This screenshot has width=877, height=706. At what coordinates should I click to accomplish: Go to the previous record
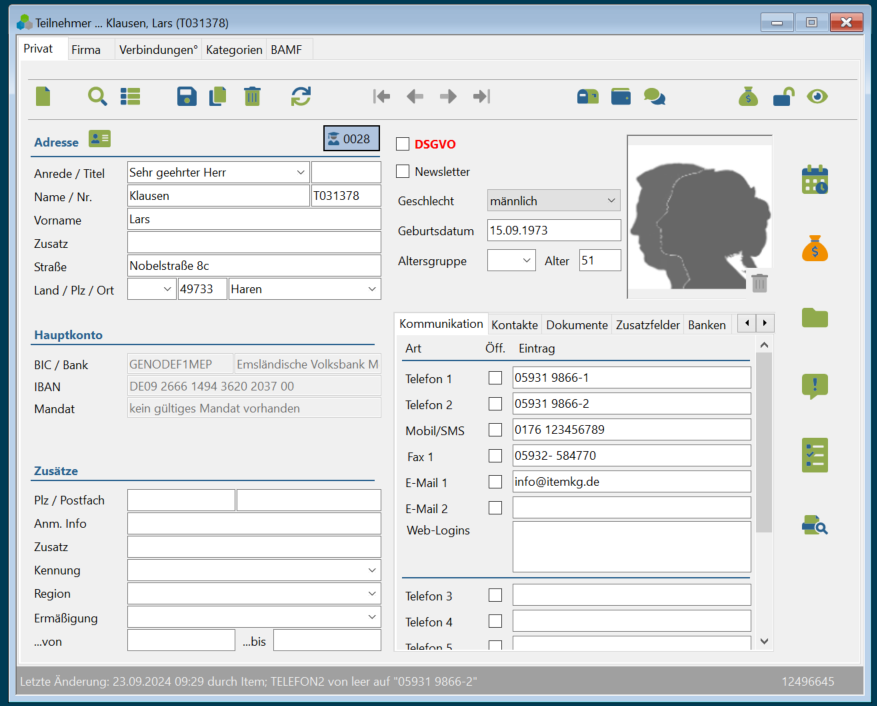click(x=414, y=97)
